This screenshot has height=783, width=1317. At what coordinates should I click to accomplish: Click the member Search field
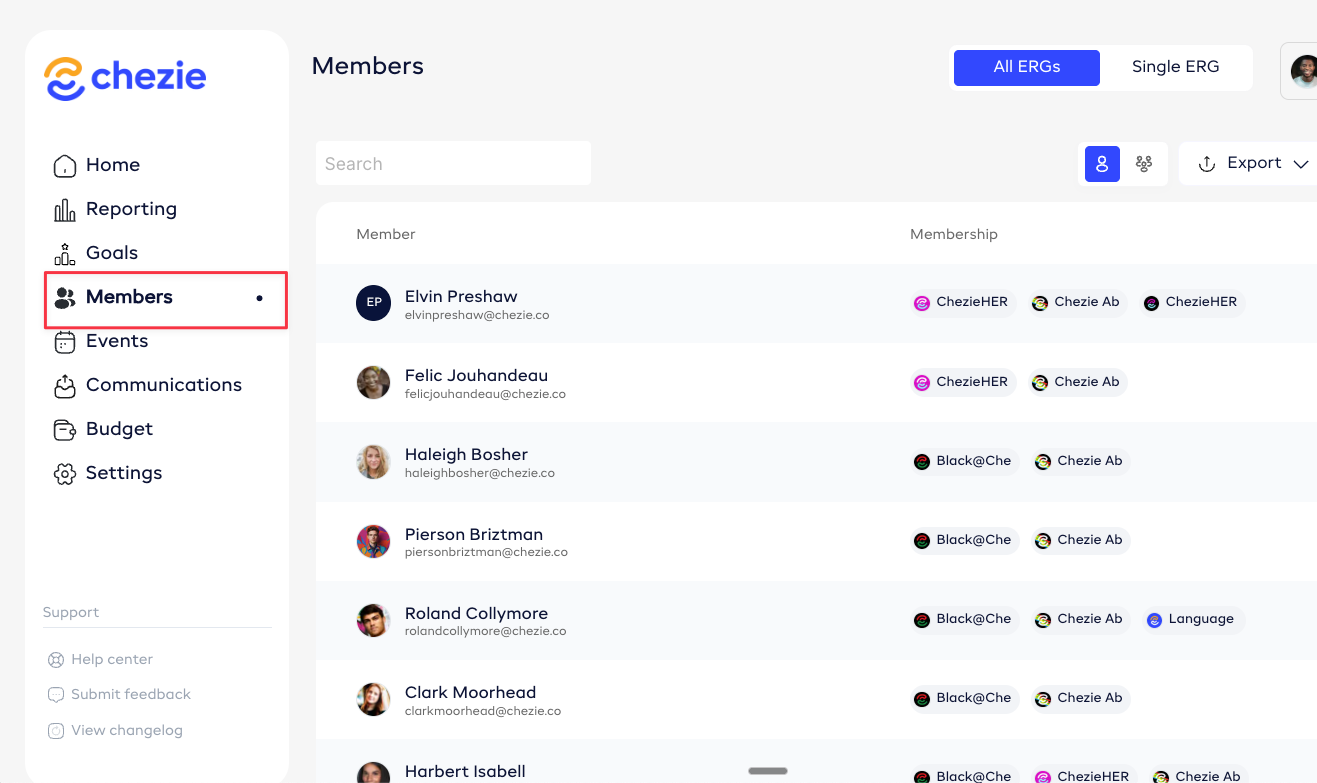pyautogui.click(x=453, y=164)
